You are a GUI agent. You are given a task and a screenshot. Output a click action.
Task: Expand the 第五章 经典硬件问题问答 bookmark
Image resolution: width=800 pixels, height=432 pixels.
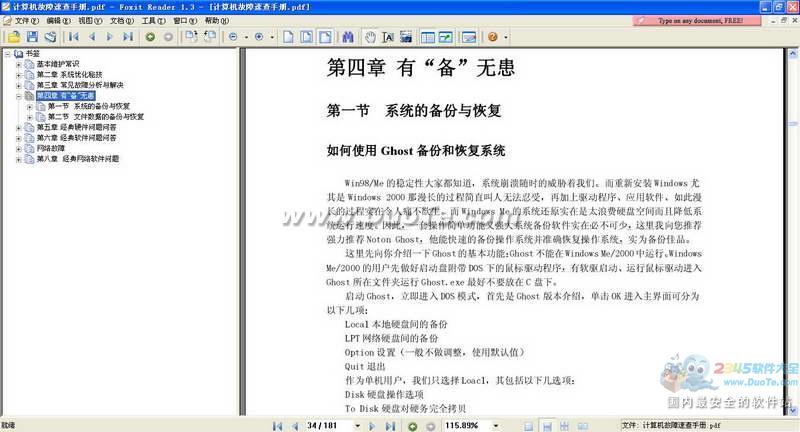coord(19,128)
